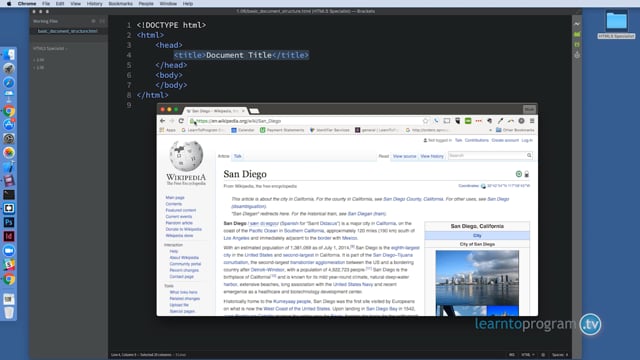Open Trash in the dock

[9, 313]
